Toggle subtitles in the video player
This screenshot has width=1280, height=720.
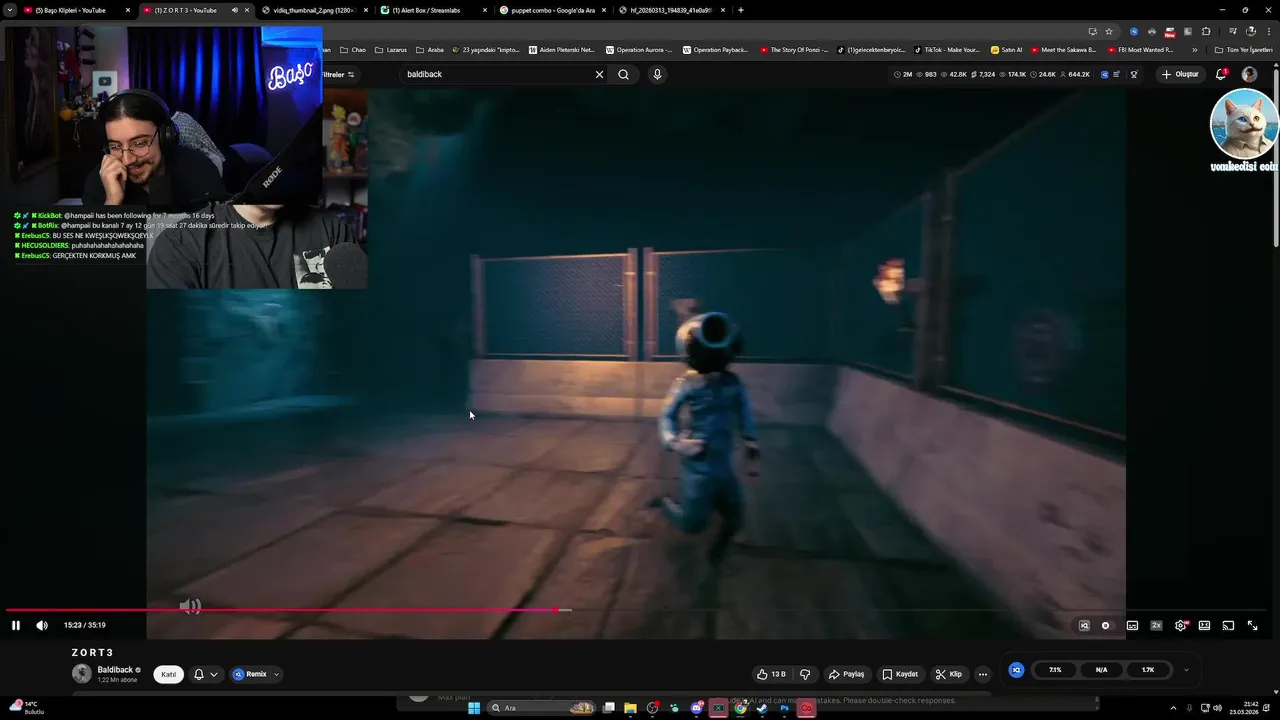[1132, 625]
